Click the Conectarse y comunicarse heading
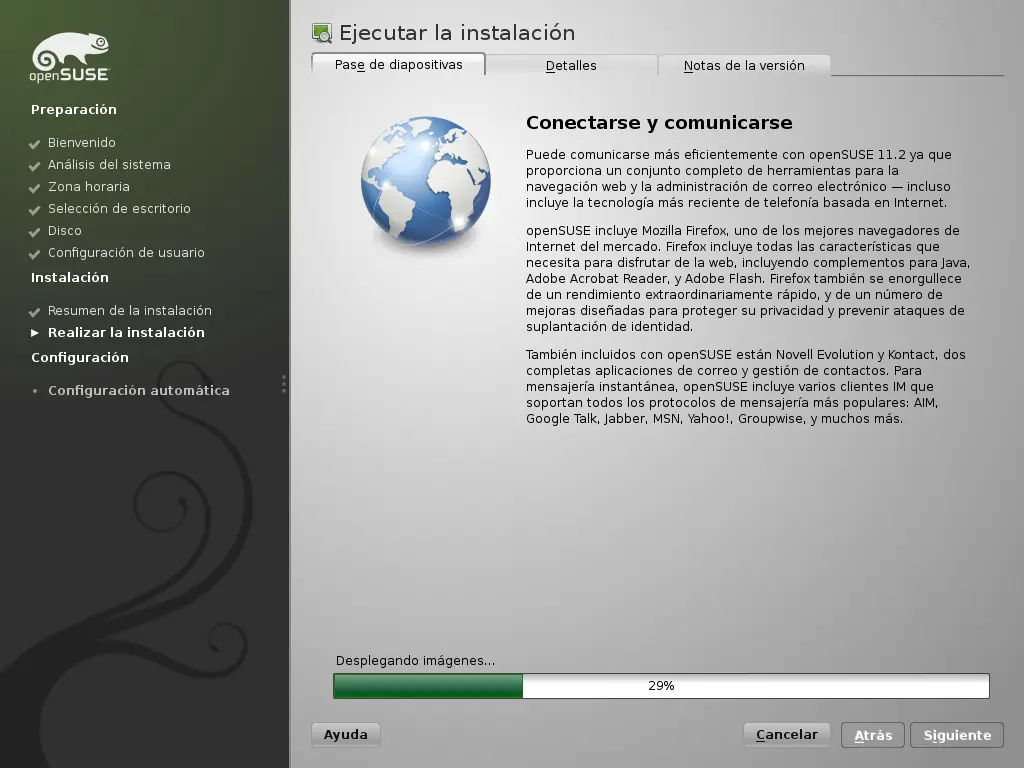This screenshot has width=1024, height=768. coord(659,123)
